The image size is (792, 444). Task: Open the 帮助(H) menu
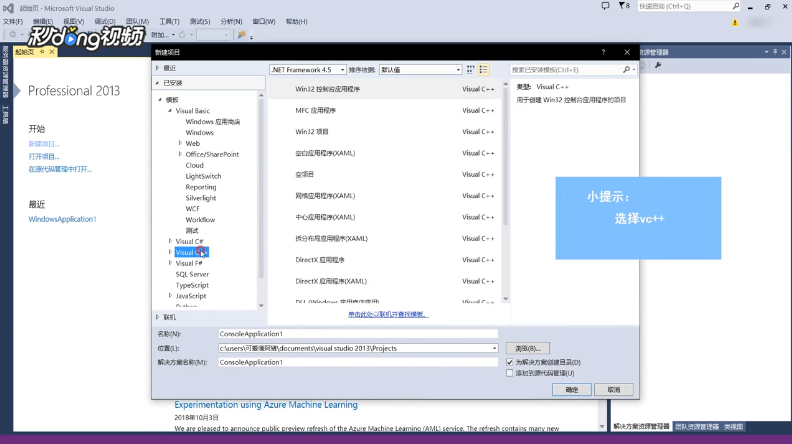point(296,22)
